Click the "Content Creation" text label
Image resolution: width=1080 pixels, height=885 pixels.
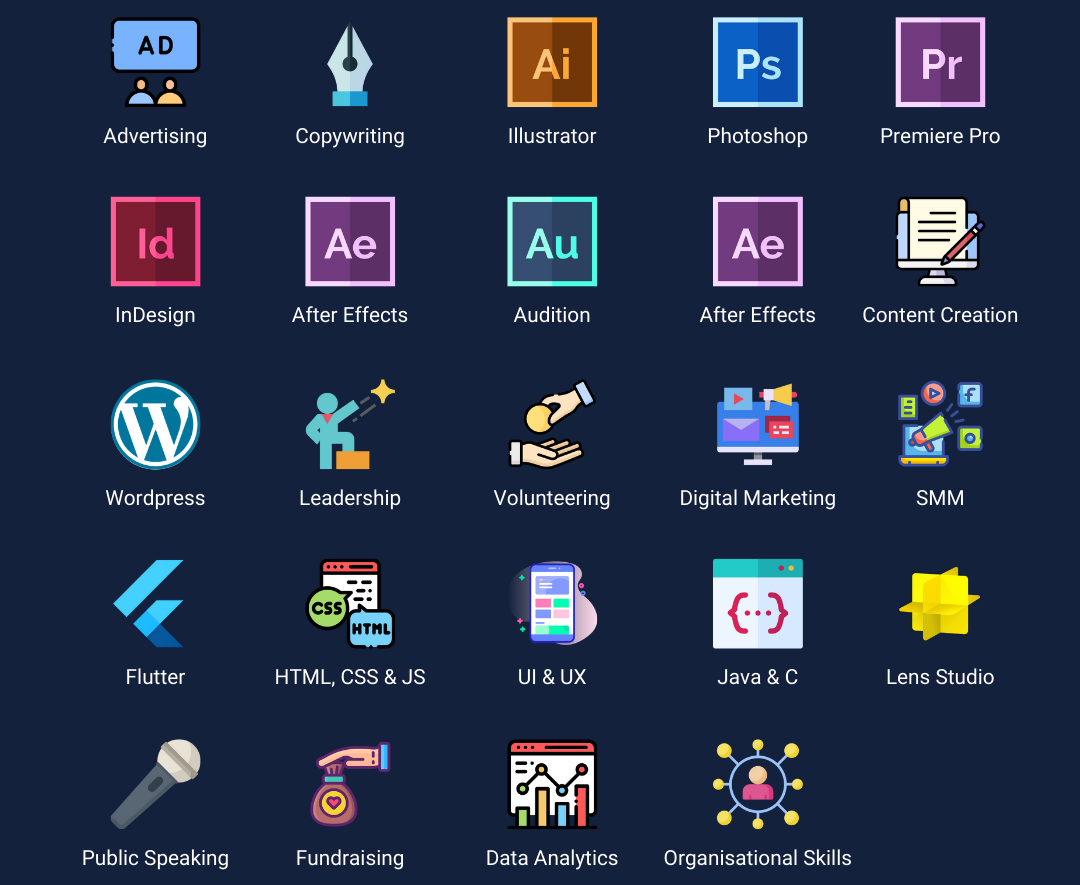coord(940,315)
